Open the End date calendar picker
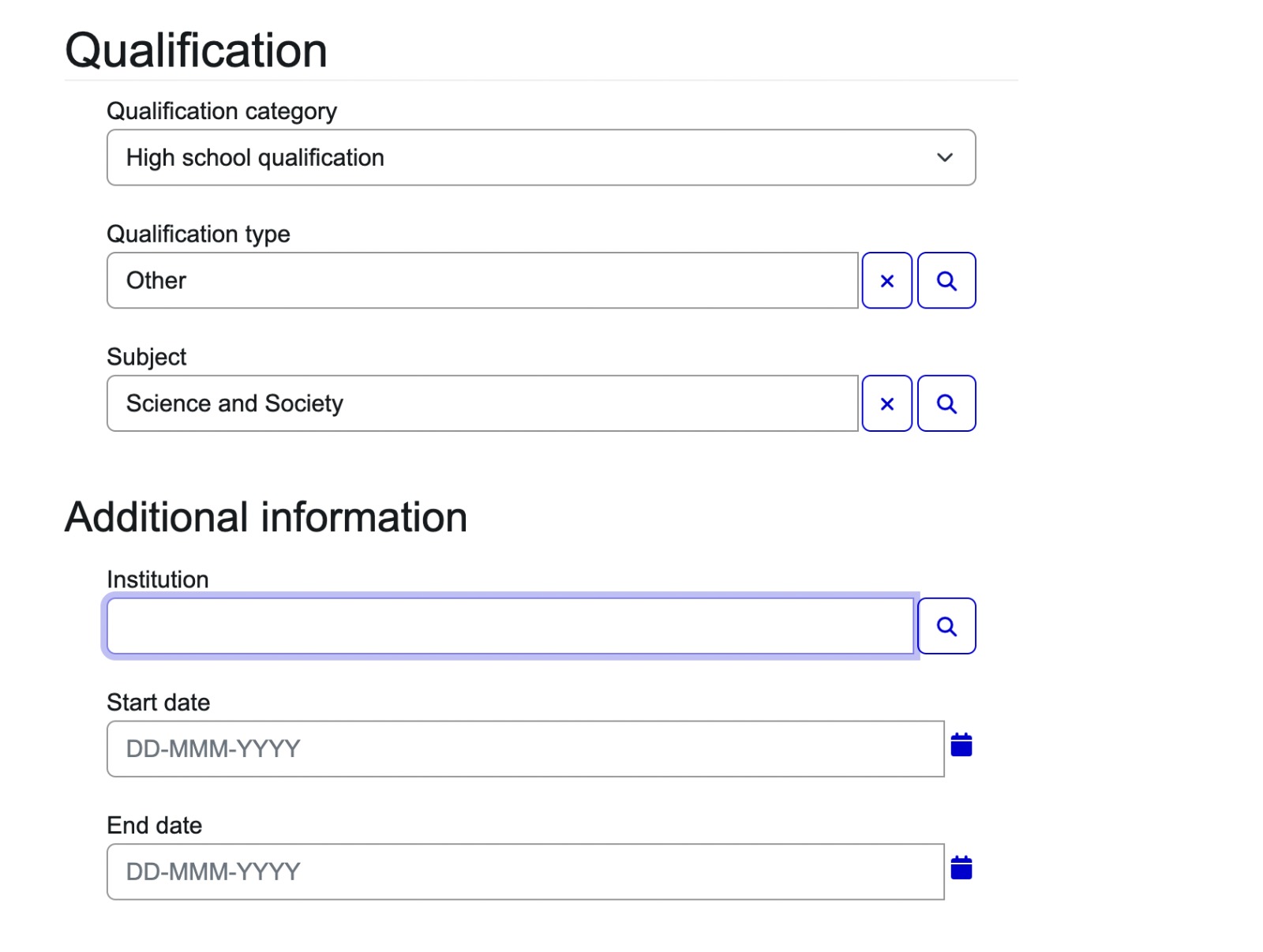1263x952 pixels. click(961, 868)
